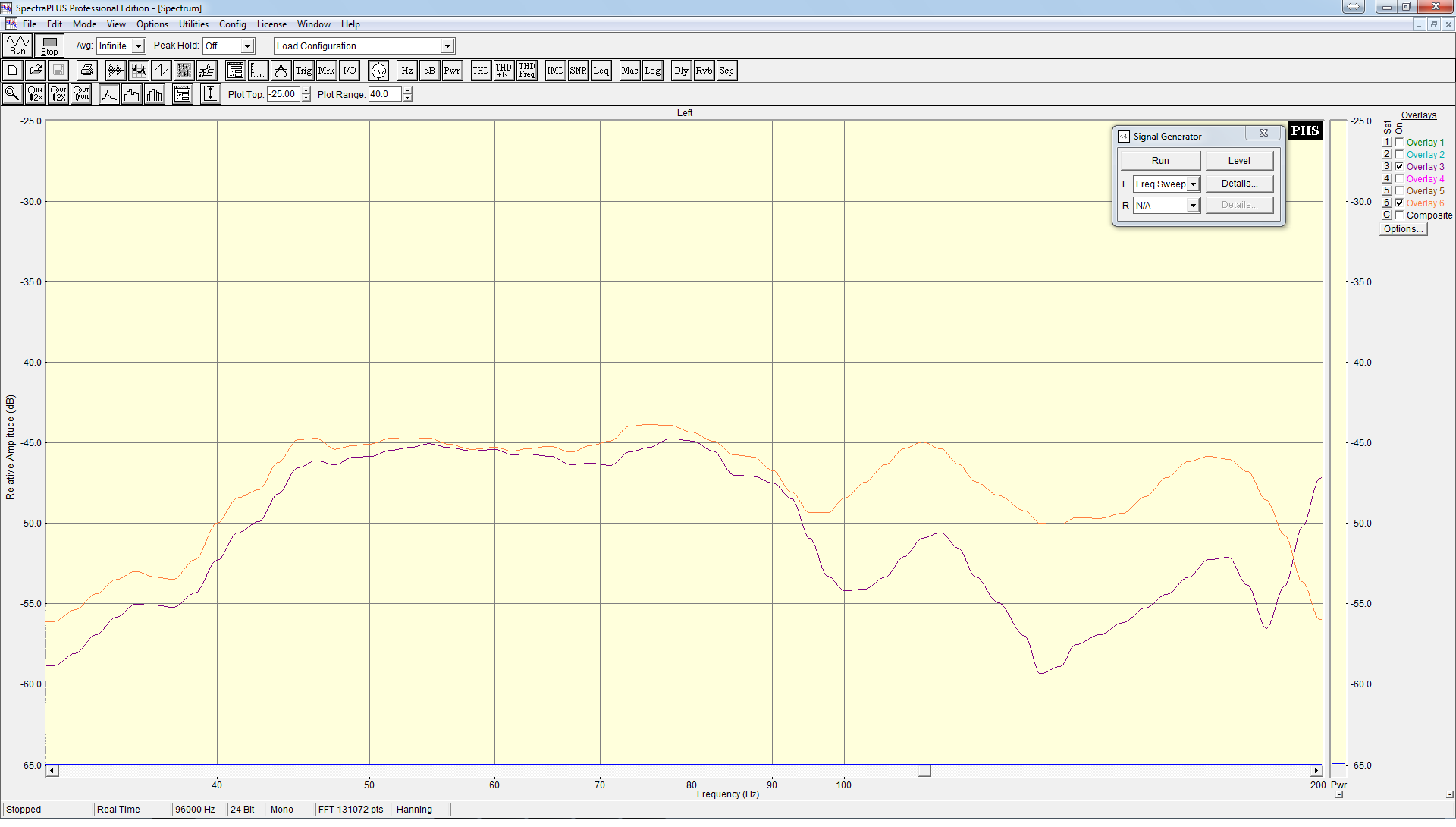Click the Run analyzer button in the toolbar
The image size is (1456, 827).
[x=17, y=46]
